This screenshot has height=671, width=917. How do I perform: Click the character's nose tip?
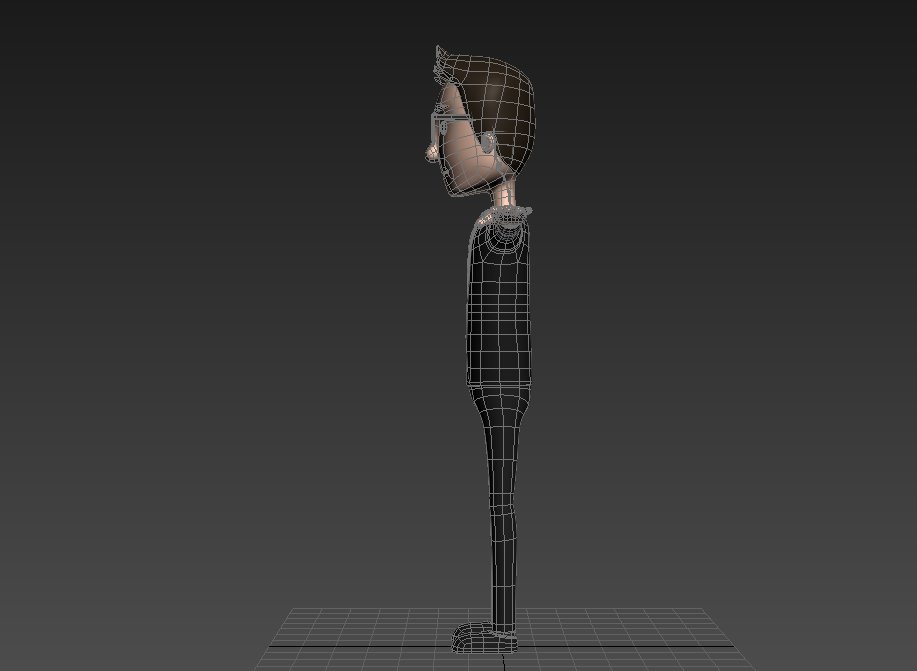click(x=431, y=152)
